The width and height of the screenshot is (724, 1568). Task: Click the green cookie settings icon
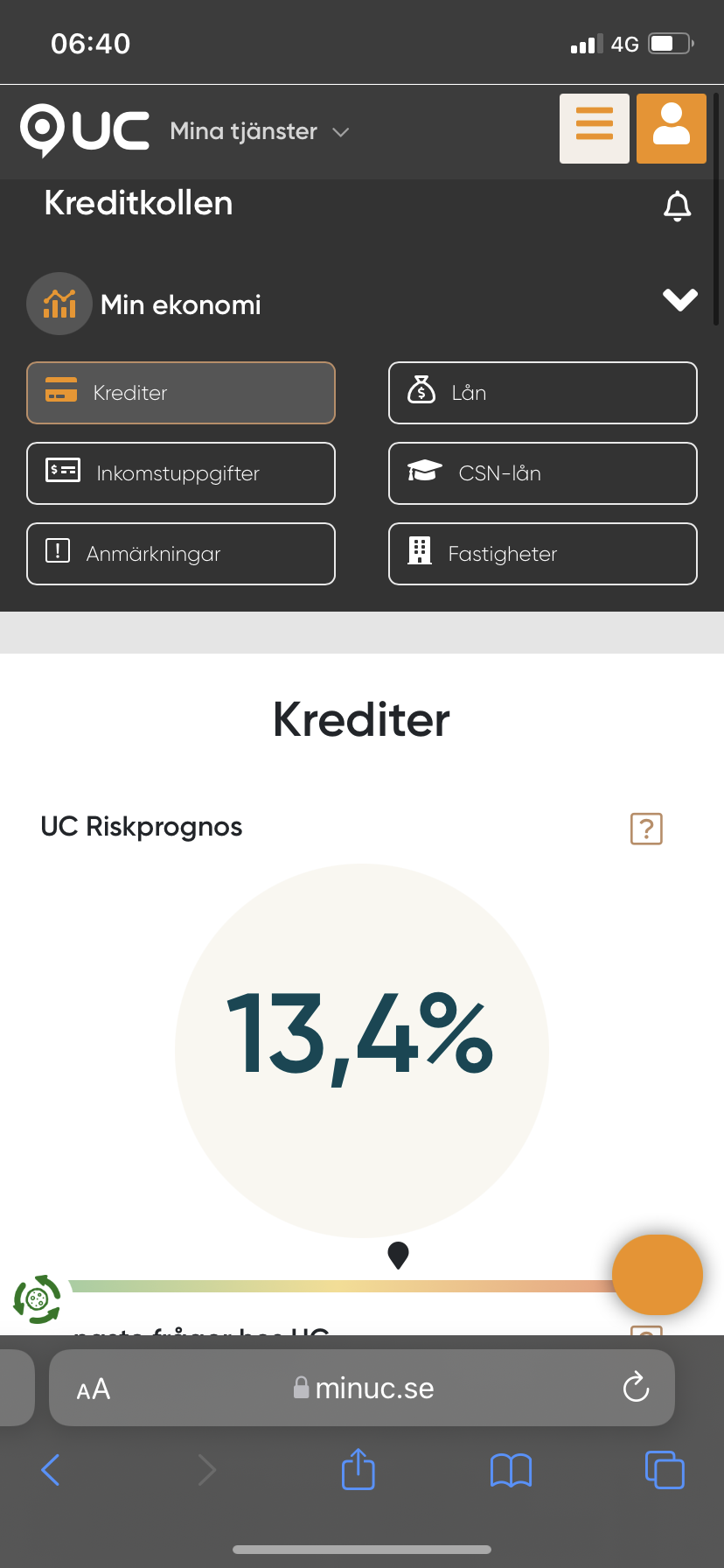pos(37,1299)
